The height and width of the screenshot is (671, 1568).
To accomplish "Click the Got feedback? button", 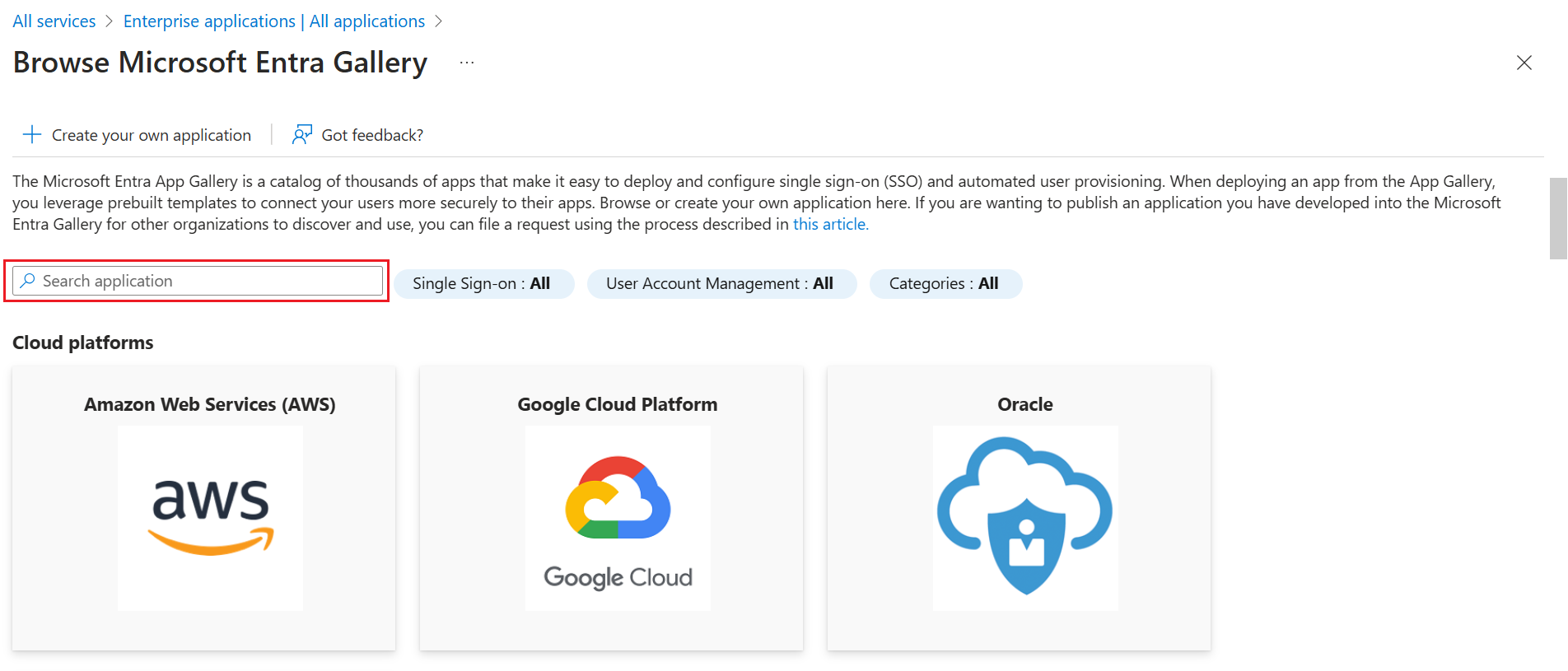I will 357,134.
